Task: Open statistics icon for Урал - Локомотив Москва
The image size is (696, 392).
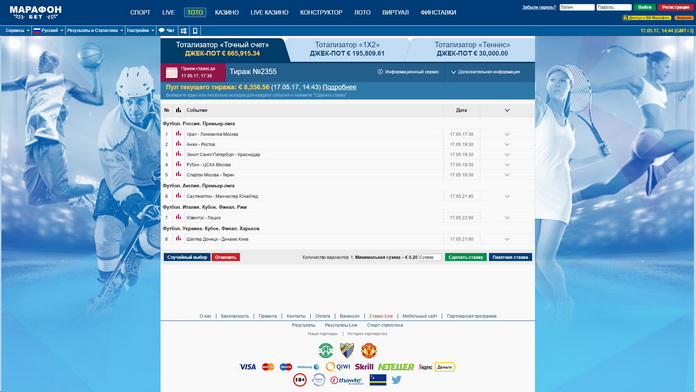Action: pos(178,134)
